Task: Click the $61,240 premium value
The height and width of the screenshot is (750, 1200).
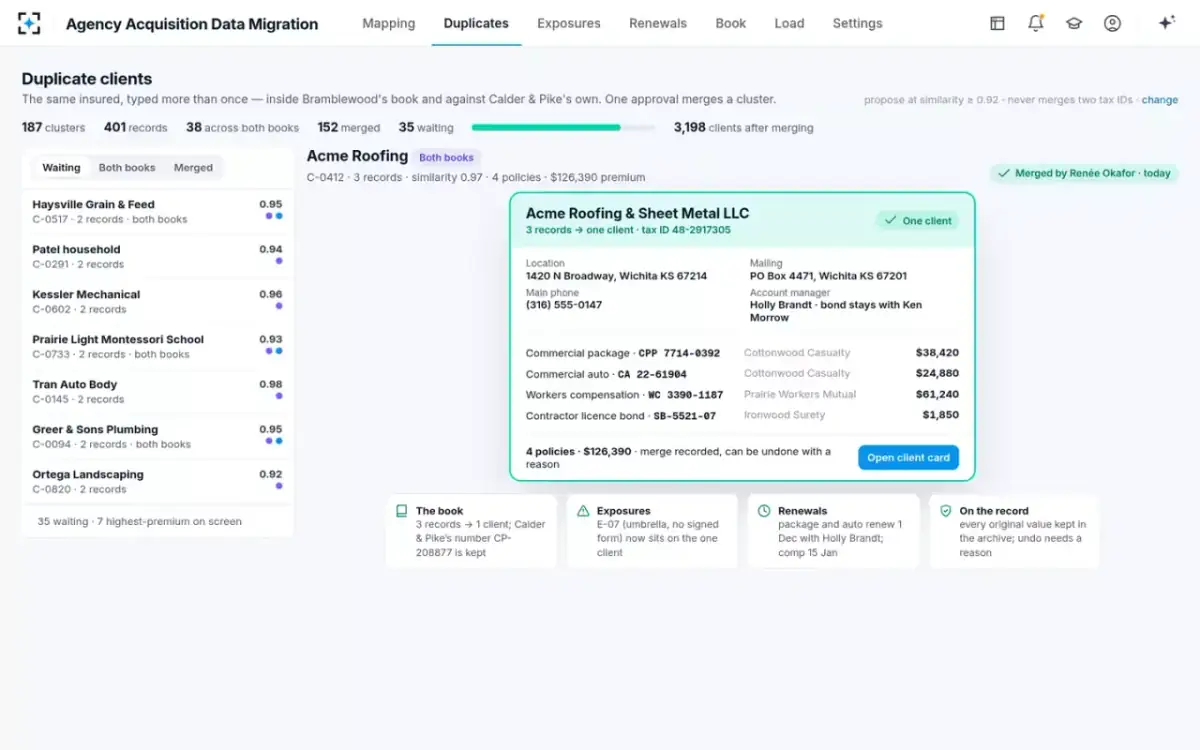Action: [937, 395]
